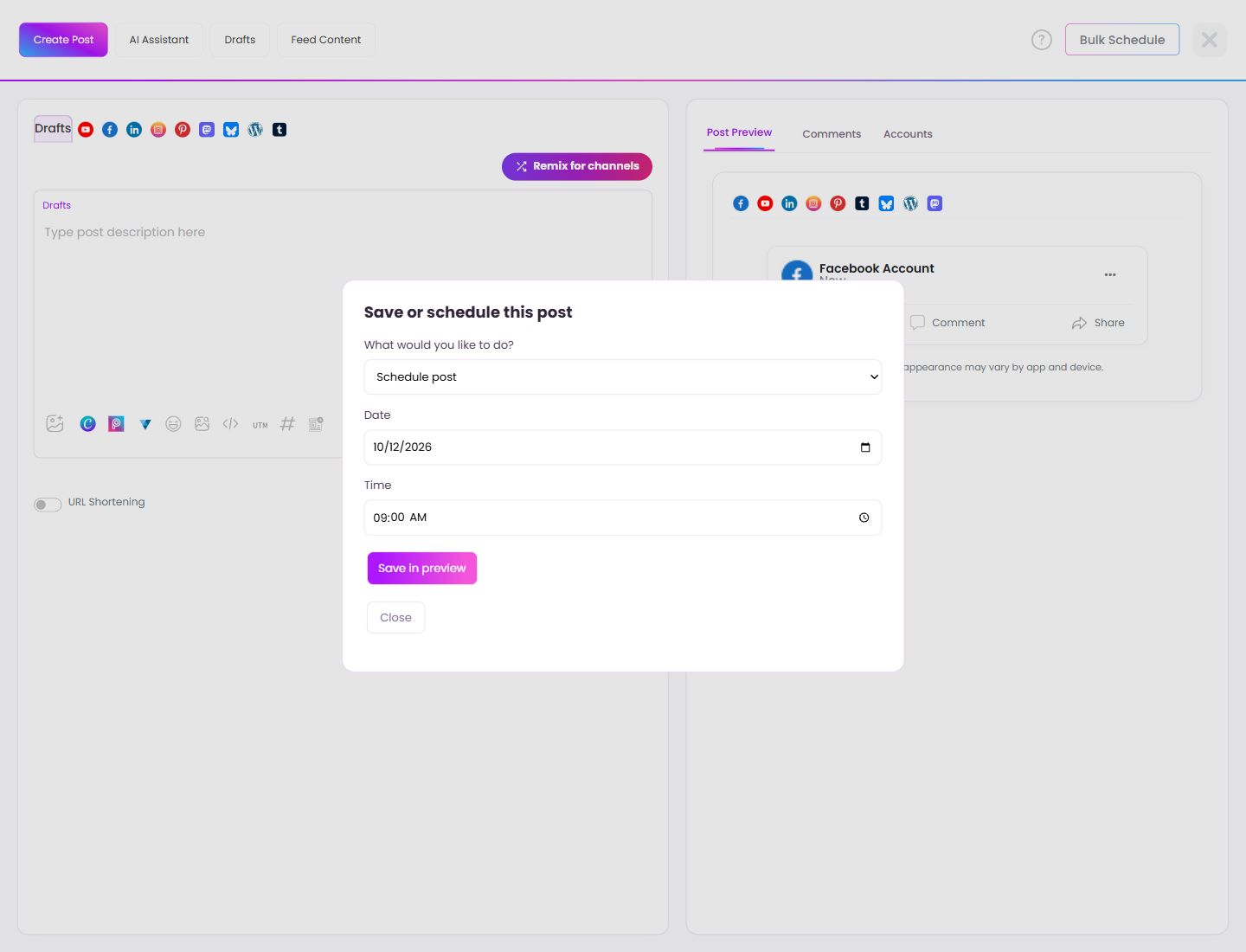Viewport: 1246px width, 952px height.
Task: Open help with the question mark icon
Action: click(1042, 40)
